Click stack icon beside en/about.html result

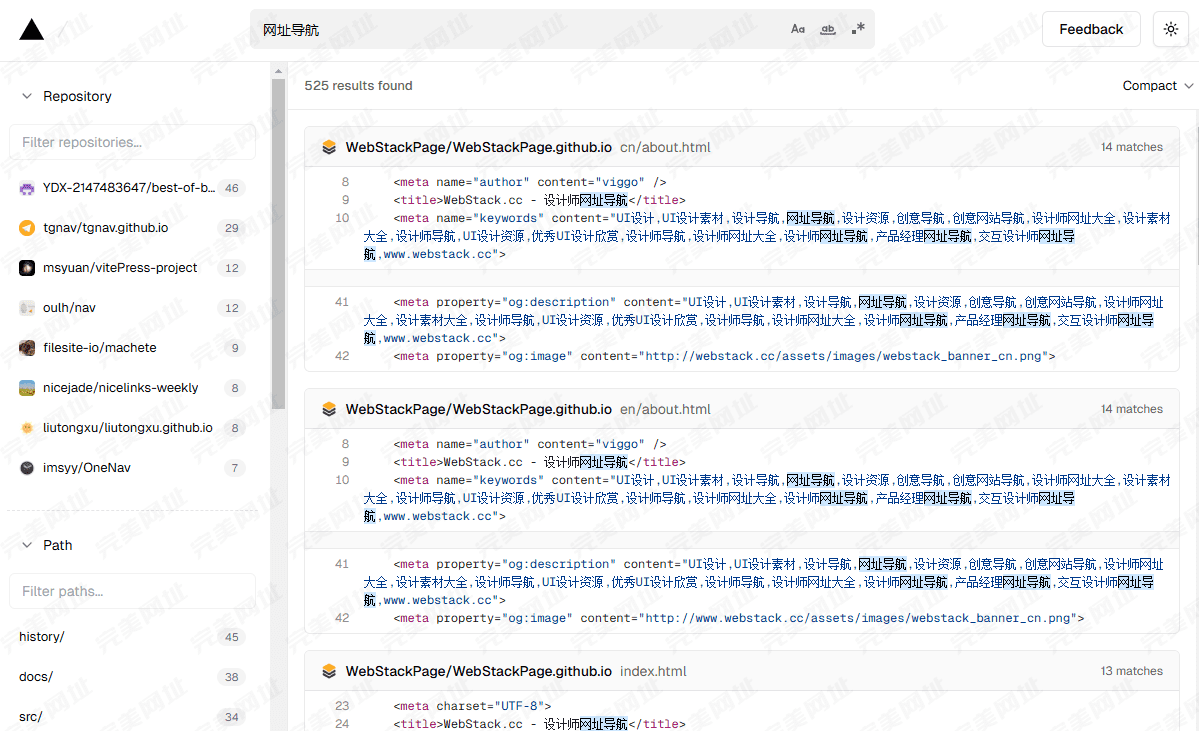pos(329,409)
